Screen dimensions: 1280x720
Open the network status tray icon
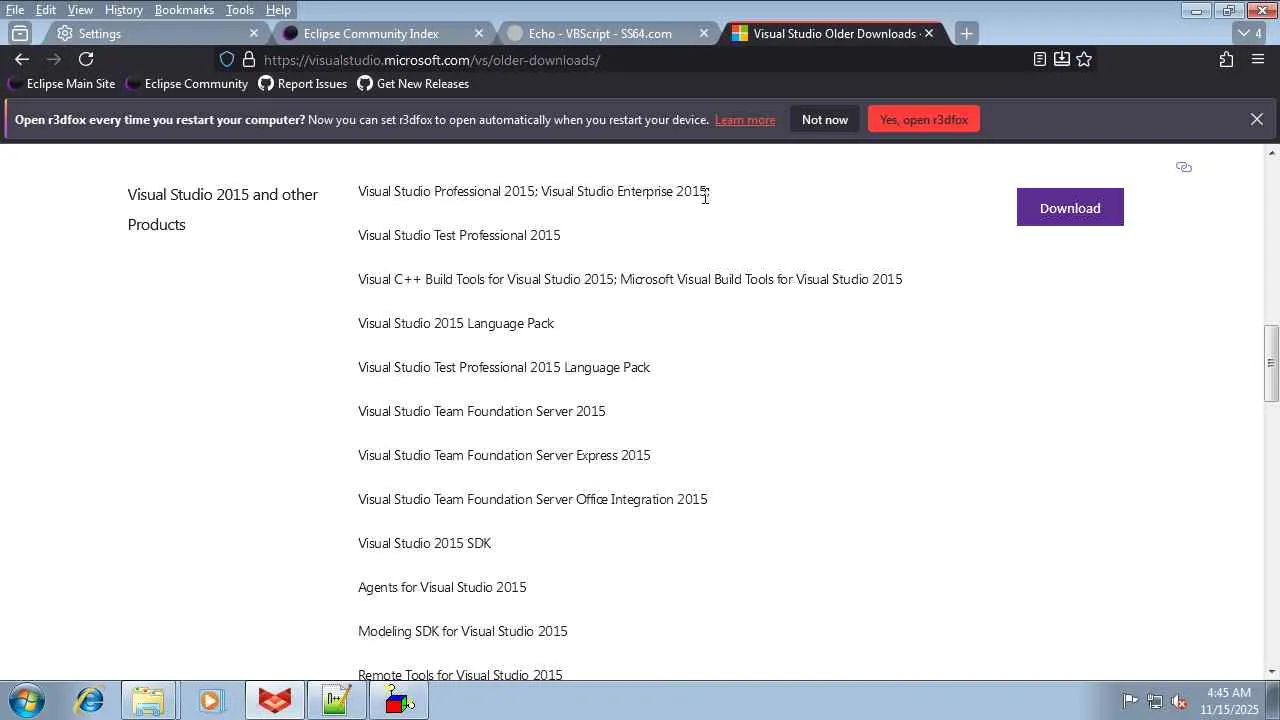tap(1155, 701)
